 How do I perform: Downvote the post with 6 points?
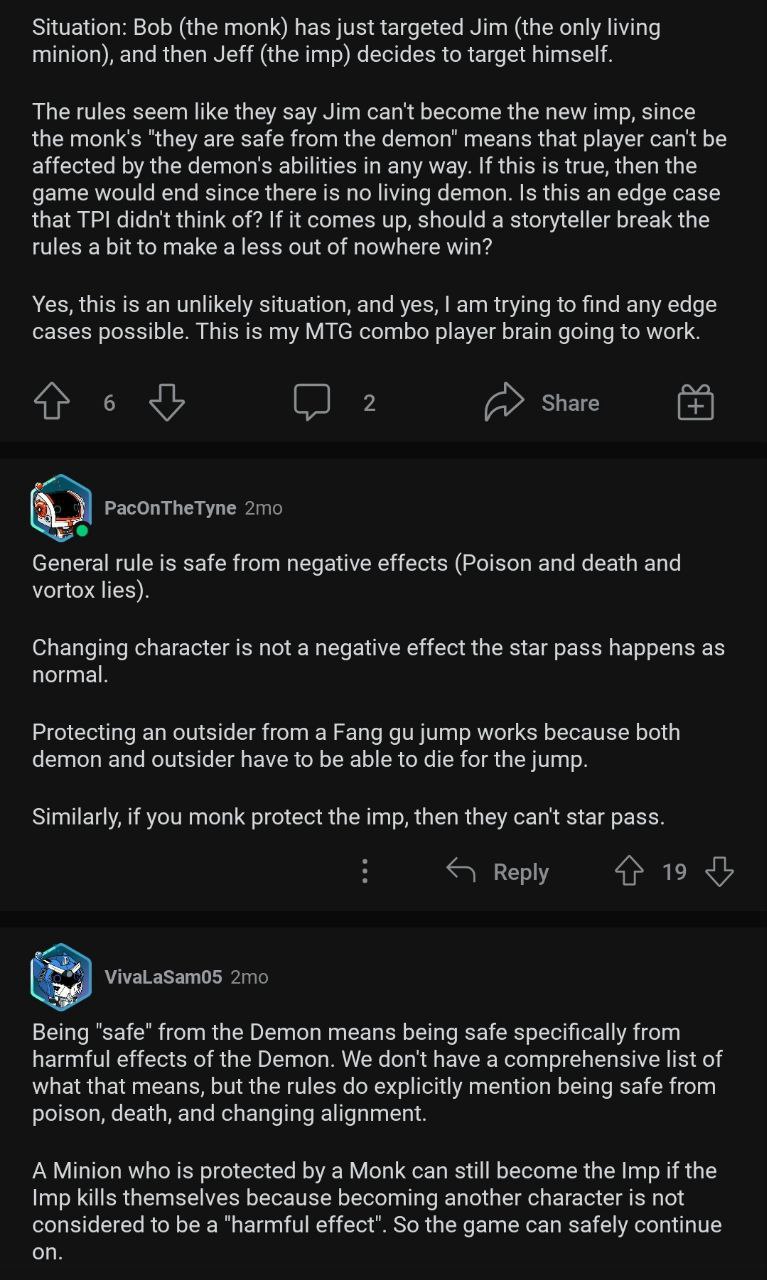(167, 403)
